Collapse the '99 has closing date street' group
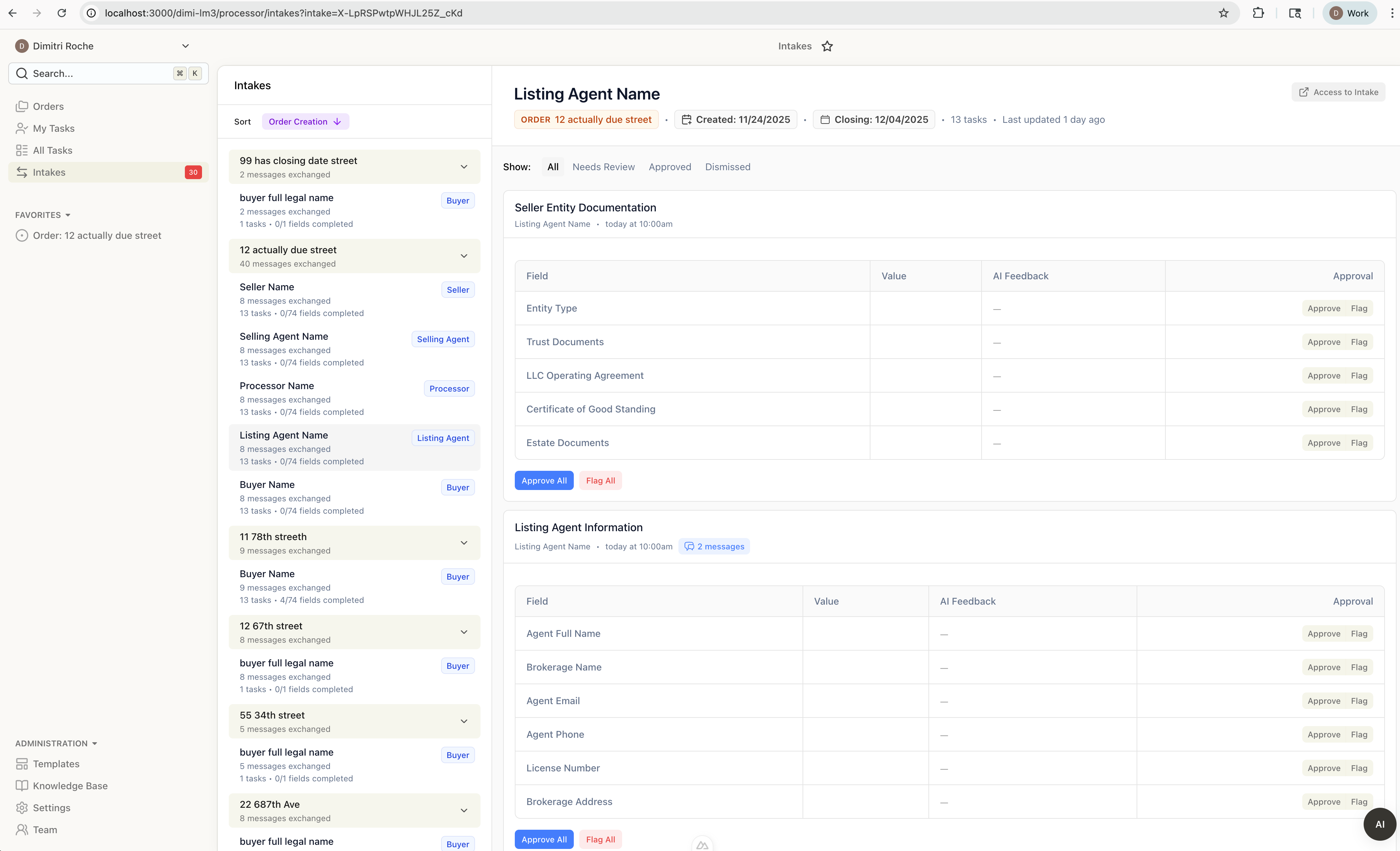The width and height of the screenshot is (1400, 851). [464, 166]
